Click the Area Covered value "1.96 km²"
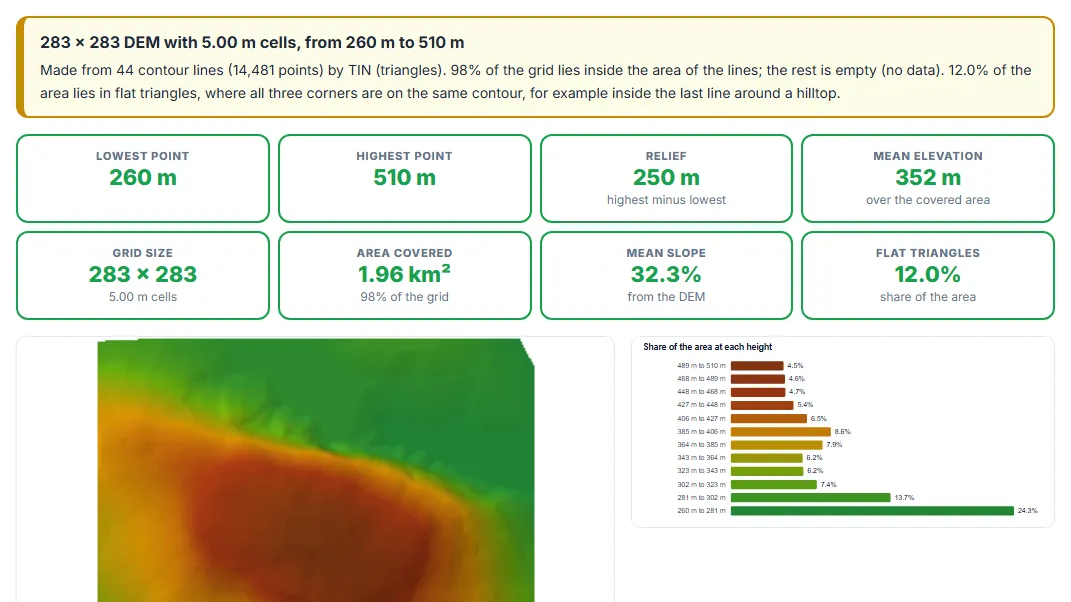This screenshot has height=602, width=1071. (x=404, y=275)
